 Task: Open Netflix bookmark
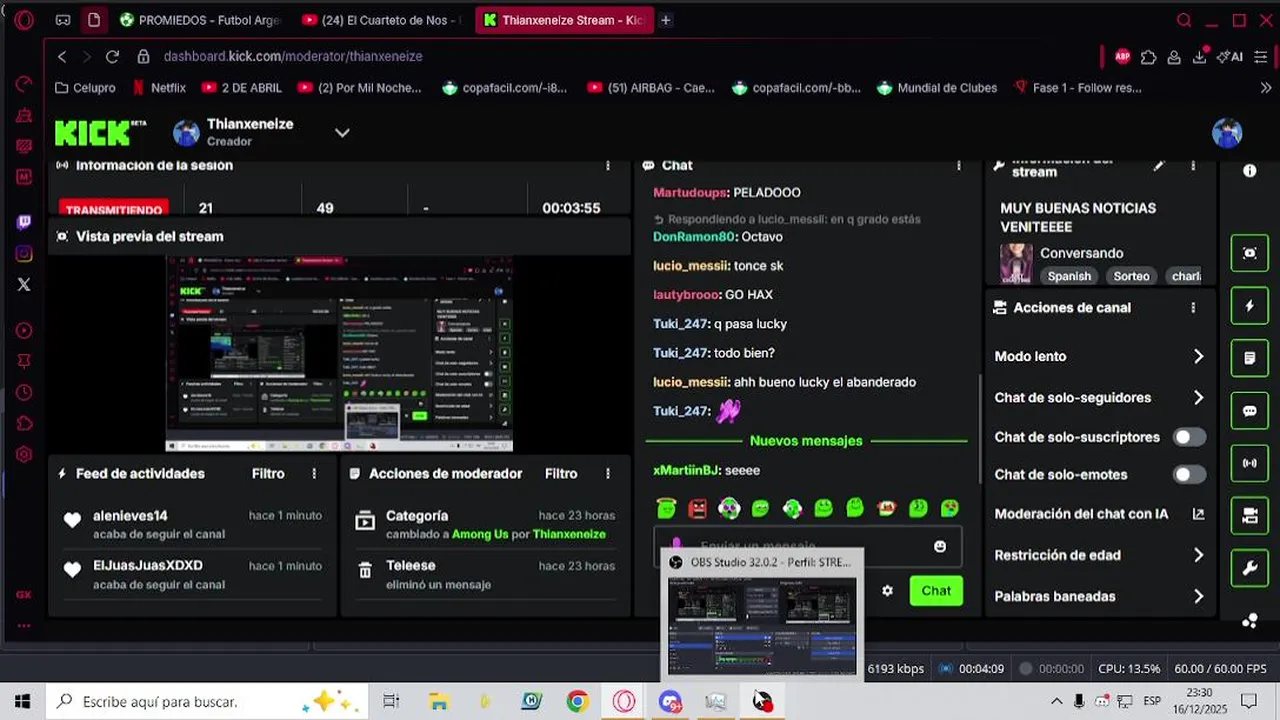pyautogui.click(x=160, y=88)
